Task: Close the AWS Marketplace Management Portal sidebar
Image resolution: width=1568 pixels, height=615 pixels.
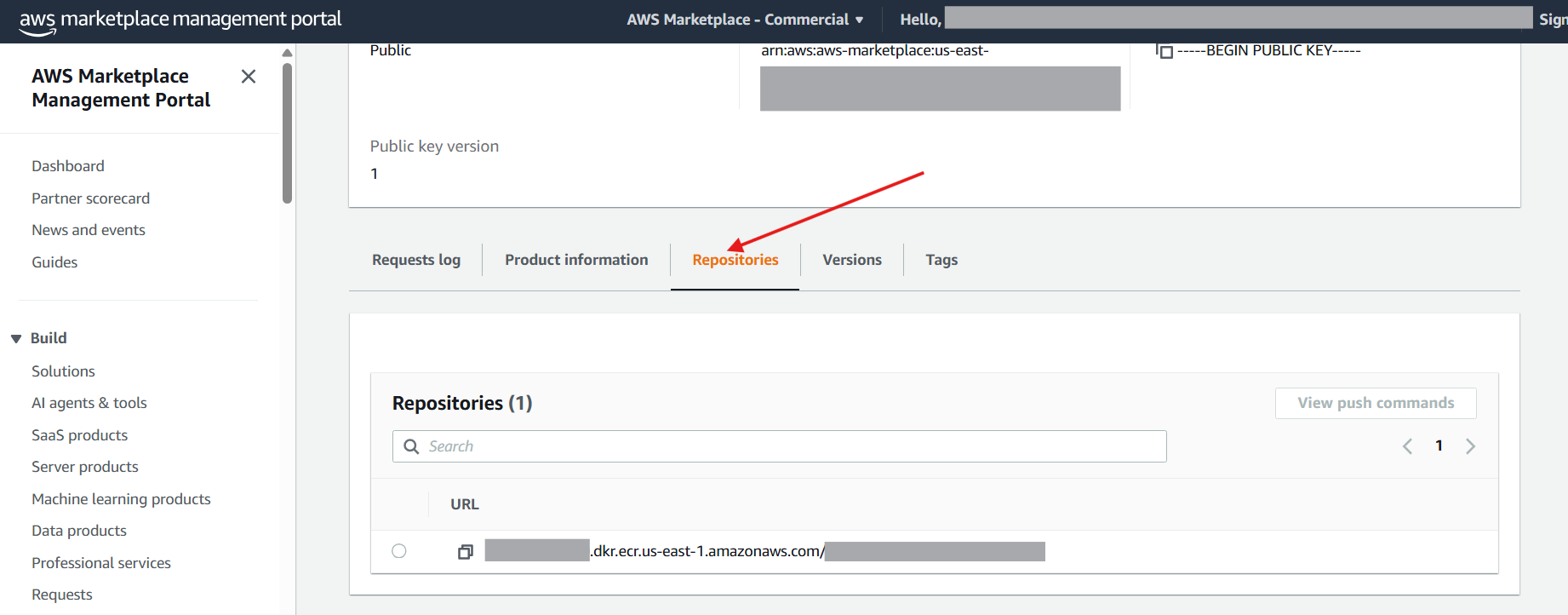Action: click(x=249, y=77)
